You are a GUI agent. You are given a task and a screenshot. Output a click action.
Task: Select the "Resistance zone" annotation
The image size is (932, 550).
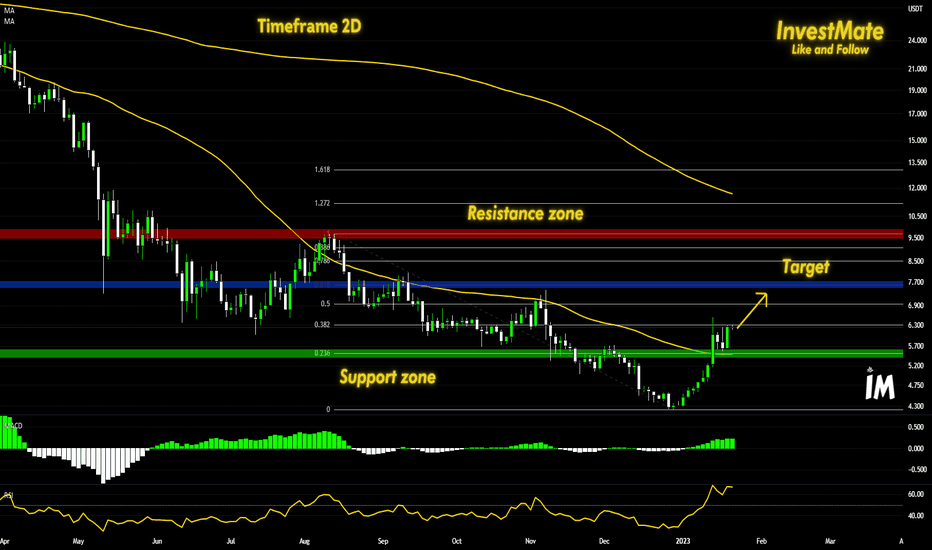tap(525, 213)
